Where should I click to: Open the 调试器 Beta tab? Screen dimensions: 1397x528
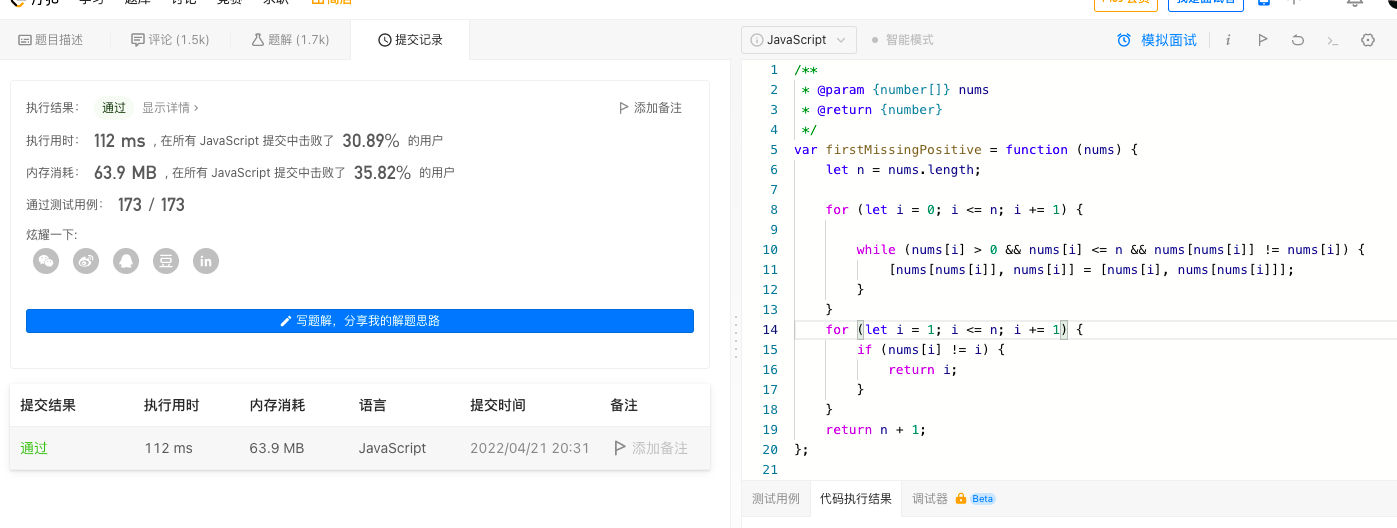[x=953, y=498]
